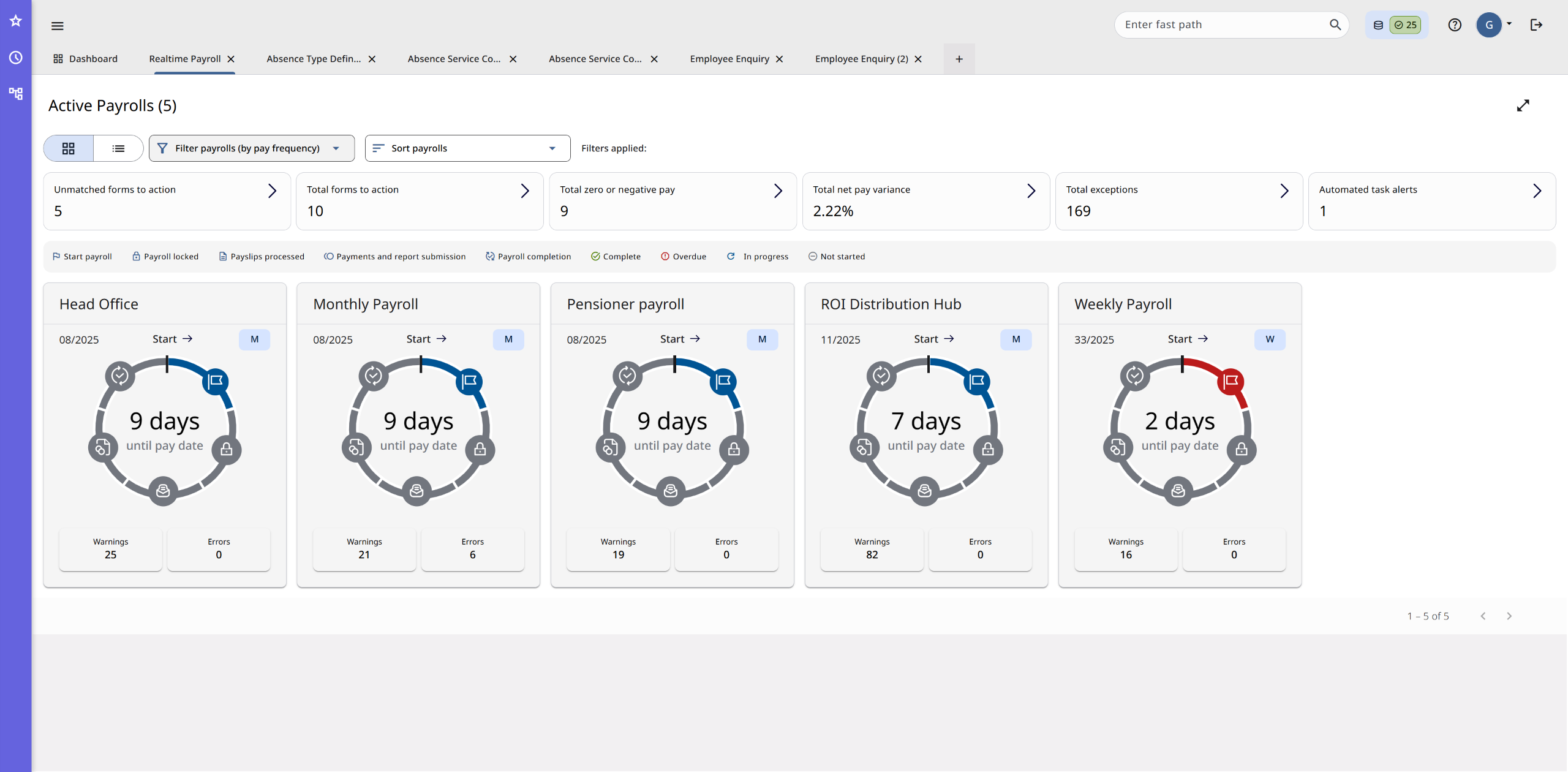Click ROI Distribution Hub payments submission icon
Screen dimensions: 1568x772
864,447
